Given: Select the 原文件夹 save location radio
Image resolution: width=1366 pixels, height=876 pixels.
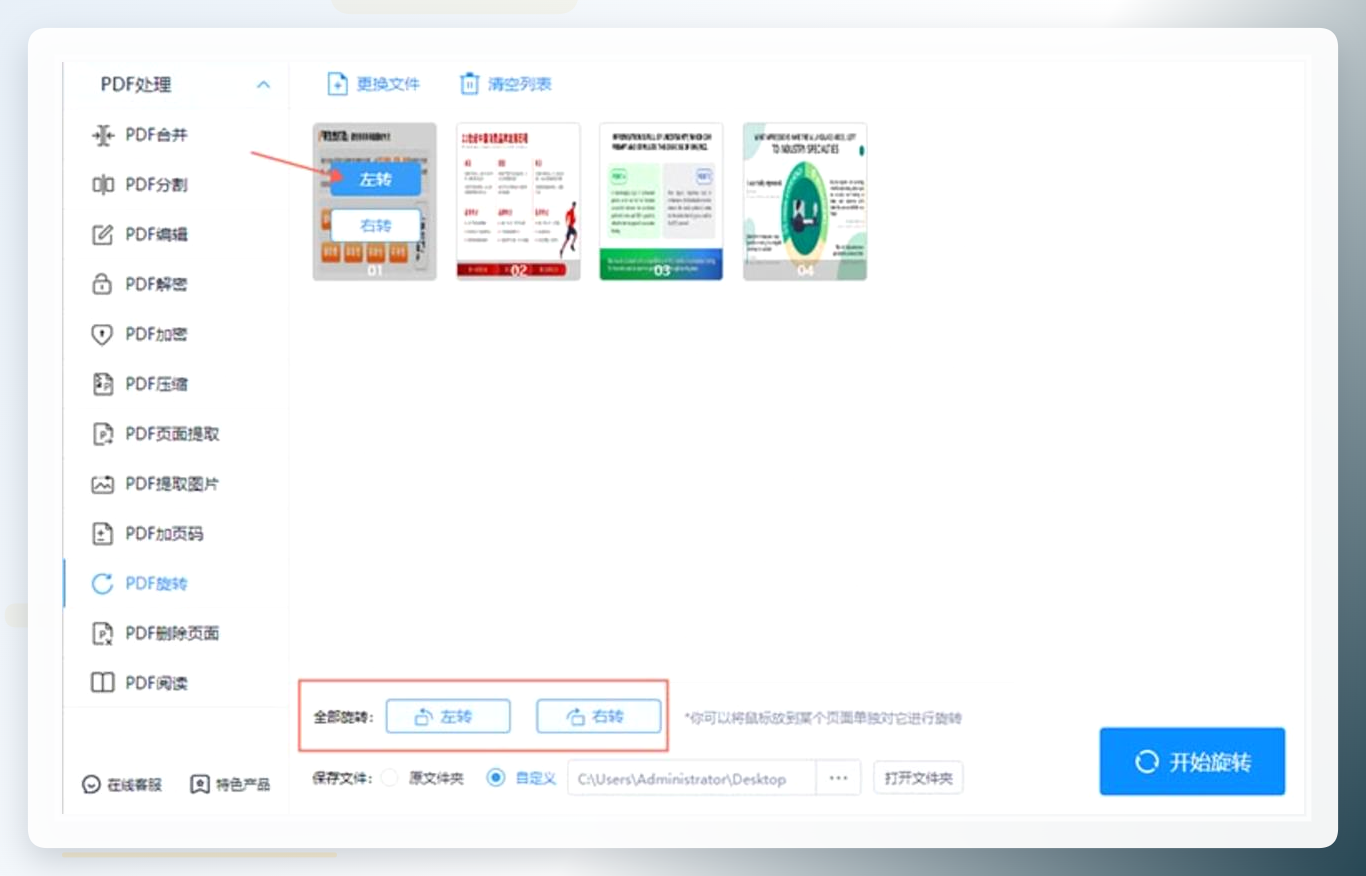Looking at the screenshot, I should pos(390,778).
